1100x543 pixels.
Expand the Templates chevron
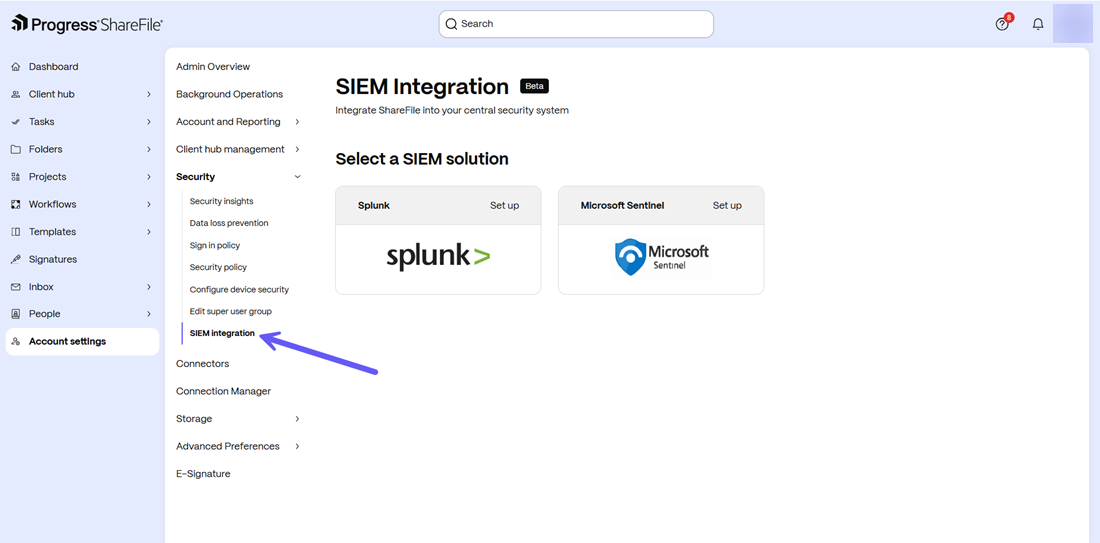pos(149,232)
